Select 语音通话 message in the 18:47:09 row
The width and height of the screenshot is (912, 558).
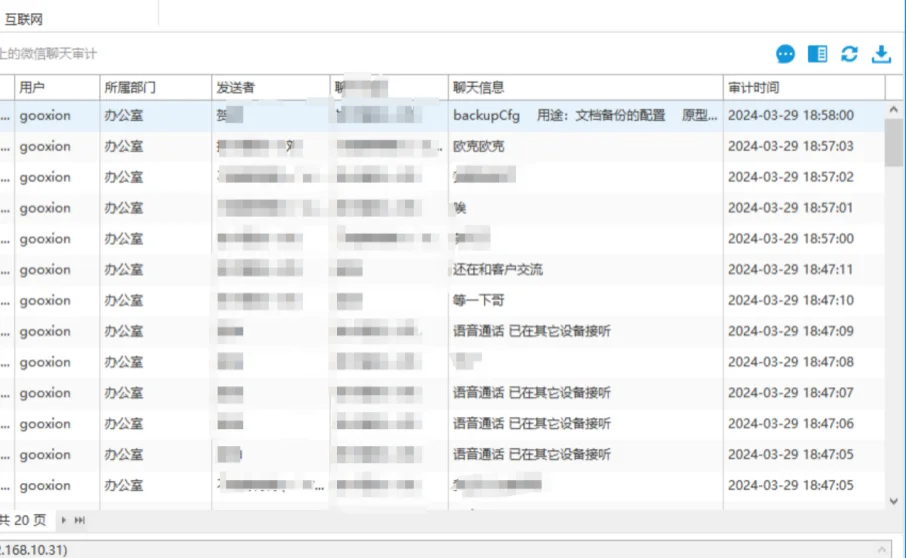(x=532, y=331)
